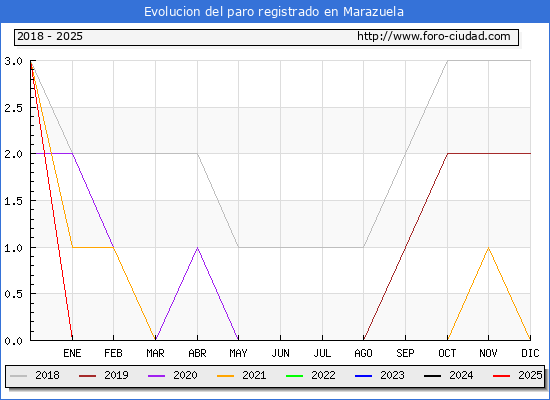The image size is (550, 400).
Task: Select the purple 2020 legend swatch
Action: tap(156, 376)
